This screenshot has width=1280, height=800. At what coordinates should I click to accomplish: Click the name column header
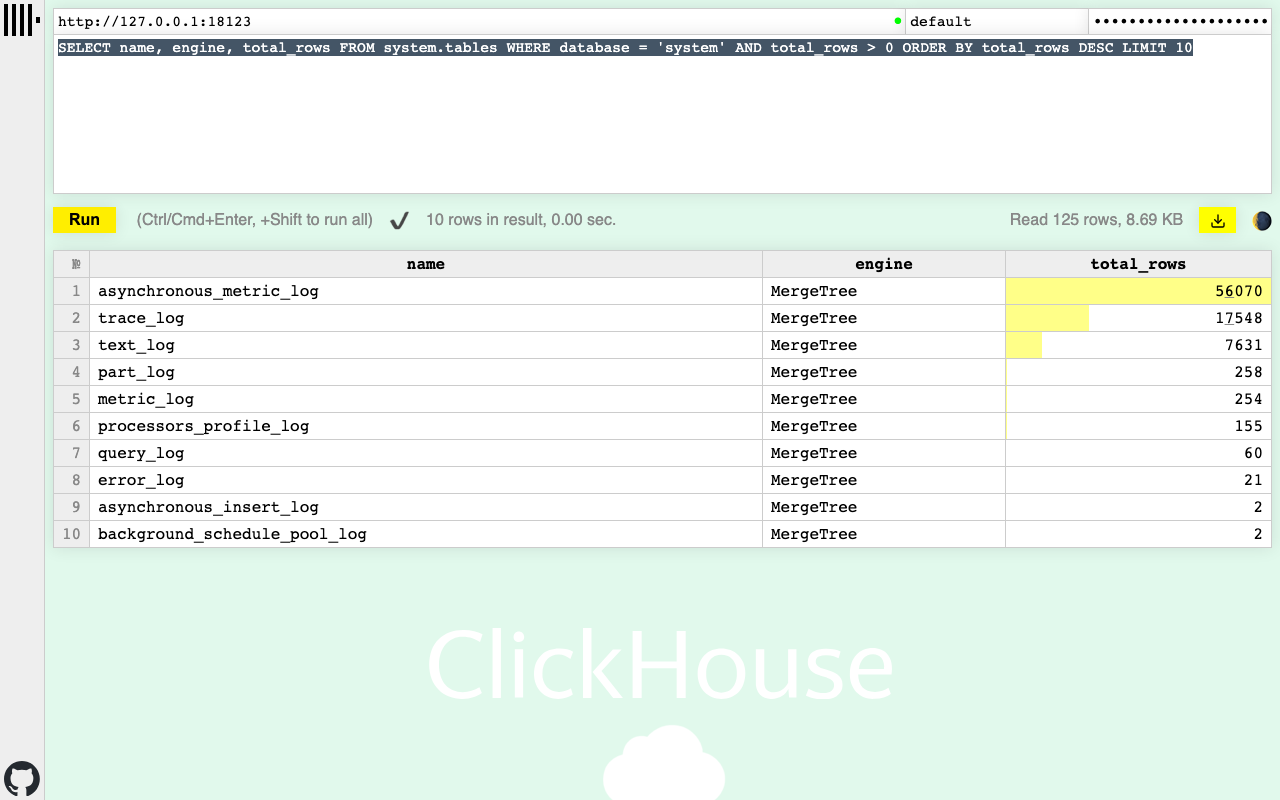click(x=426, y=264)
